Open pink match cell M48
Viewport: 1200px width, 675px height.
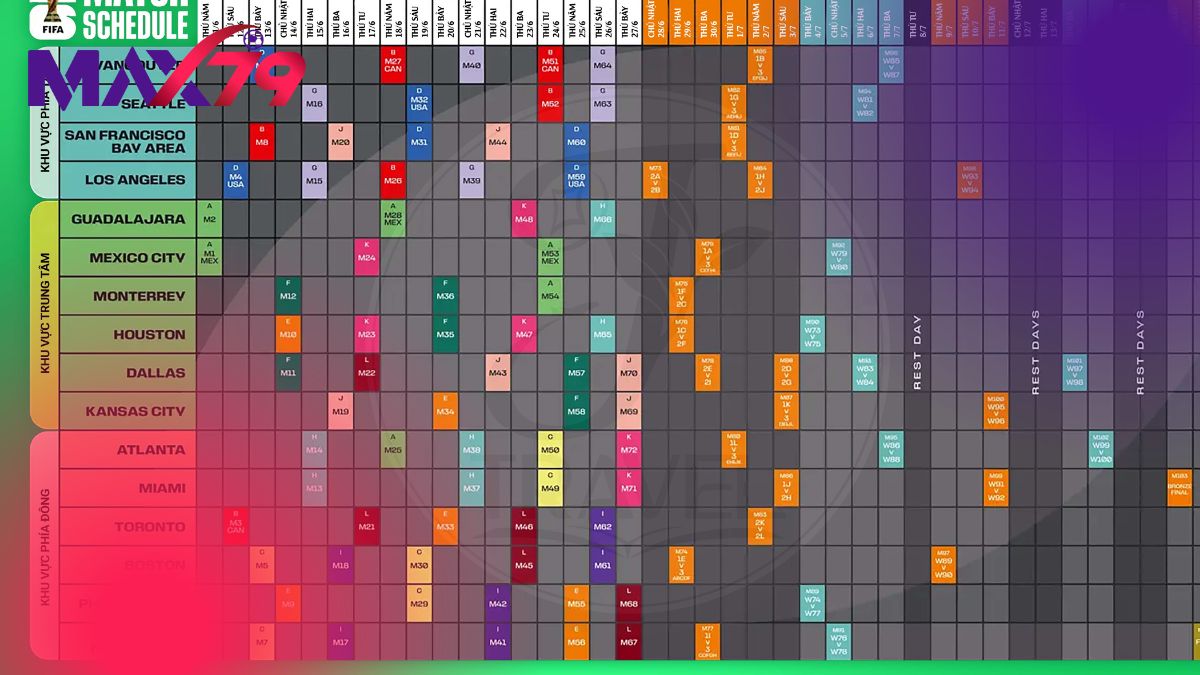[x=524, y=219]
